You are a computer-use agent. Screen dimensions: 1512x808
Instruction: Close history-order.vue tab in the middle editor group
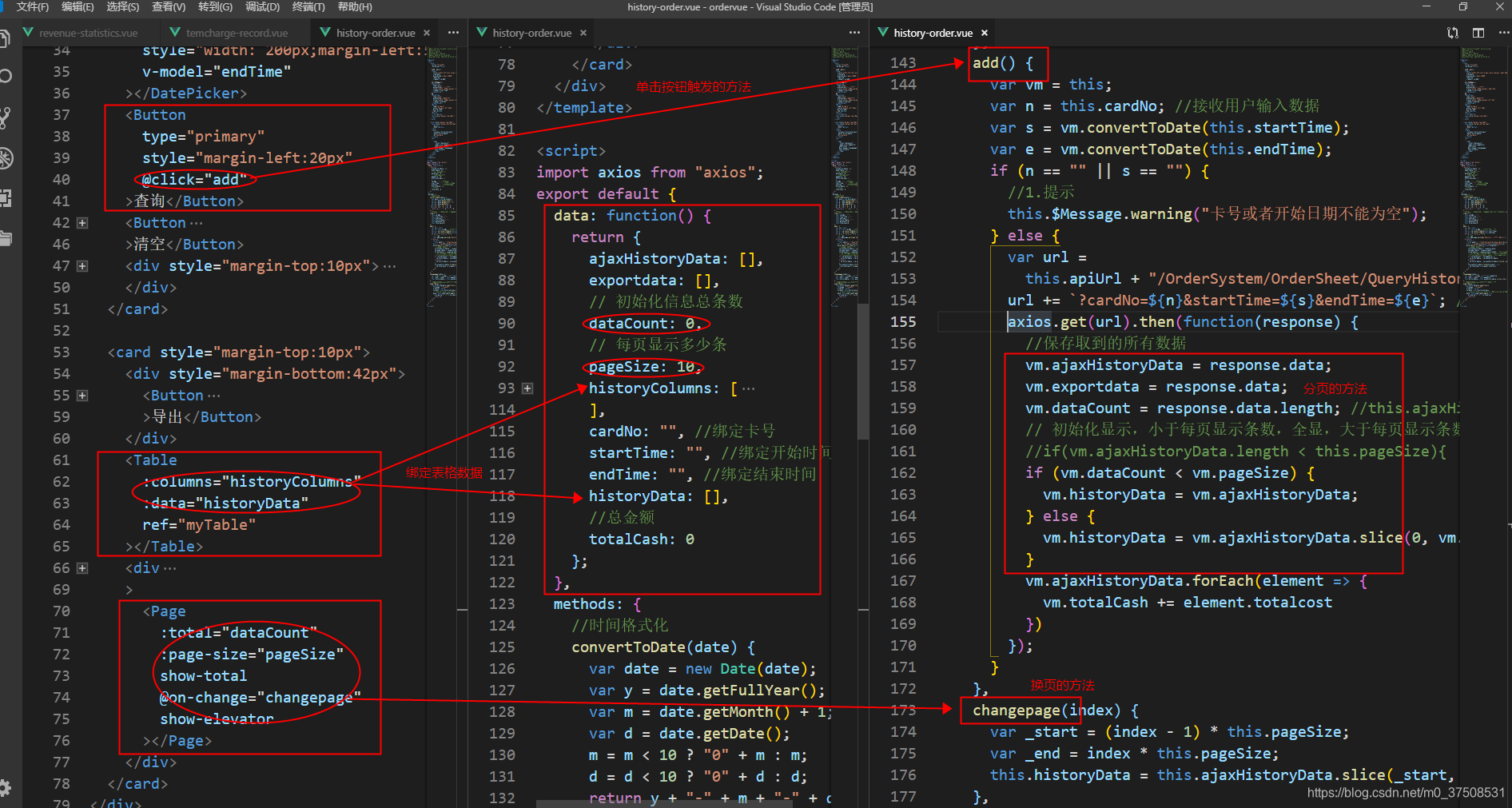tap(583, 33)
